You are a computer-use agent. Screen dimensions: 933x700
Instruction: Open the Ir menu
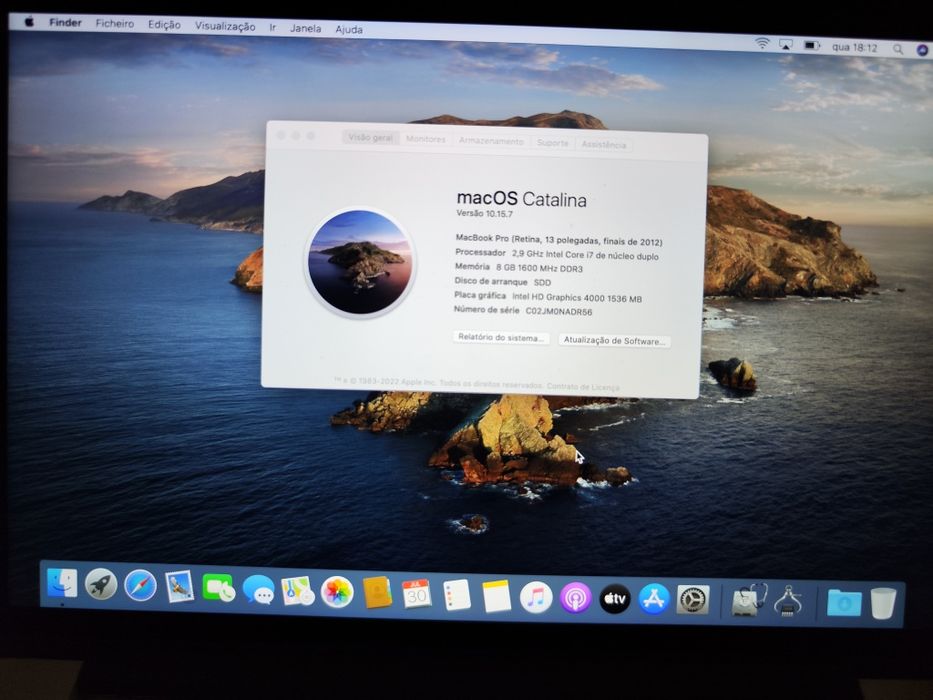[273, 27]
